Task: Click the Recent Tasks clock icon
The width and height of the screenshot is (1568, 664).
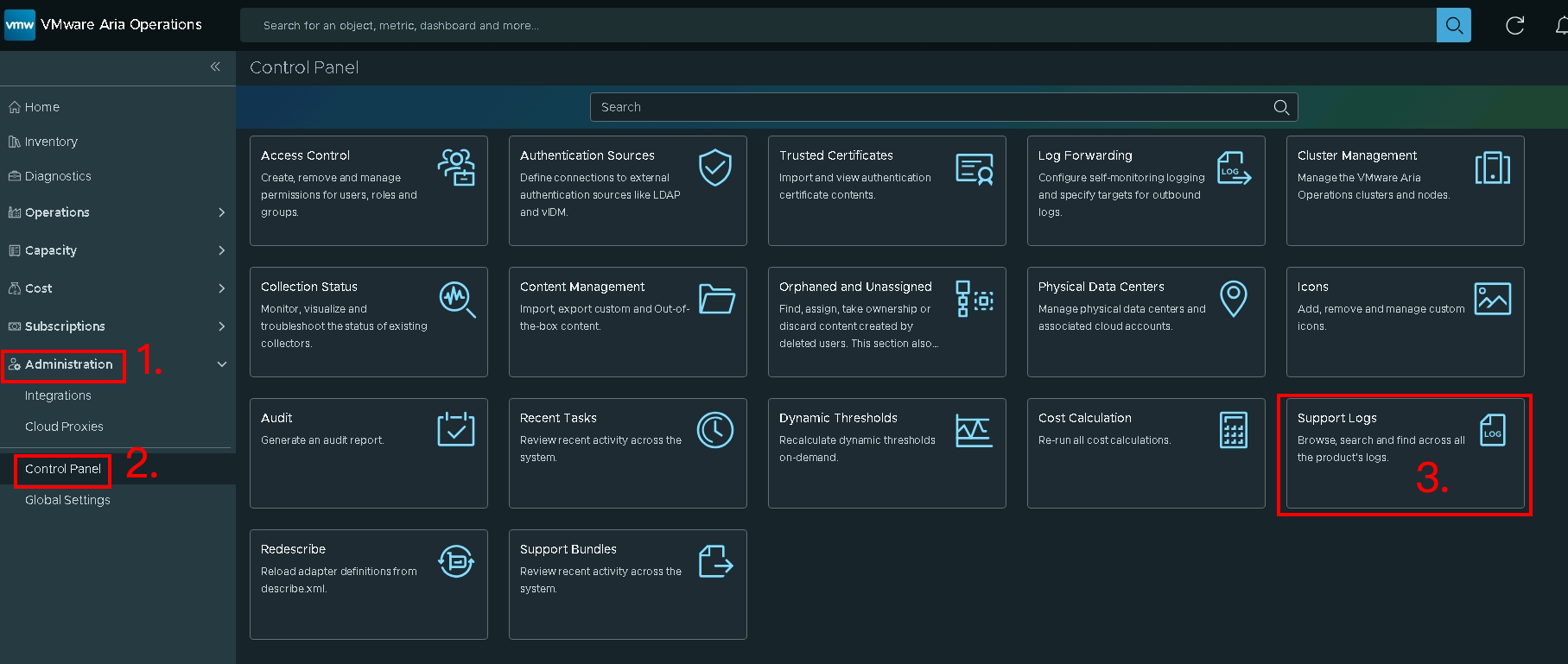Action: 715,430
